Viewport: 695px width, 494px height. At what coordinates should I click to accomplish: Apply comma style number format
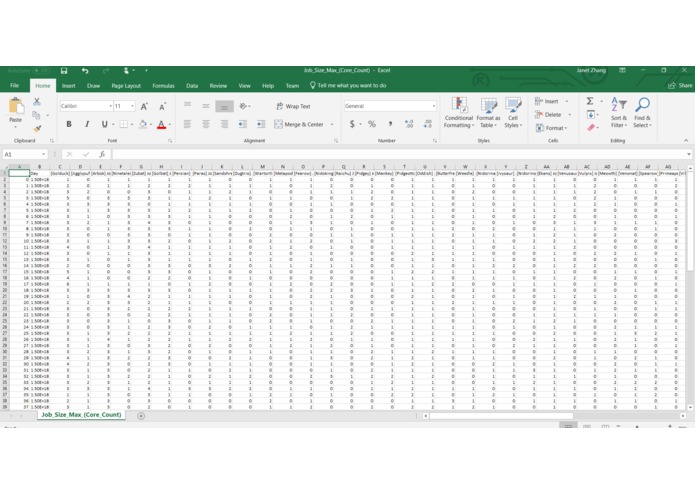point(390,124)
